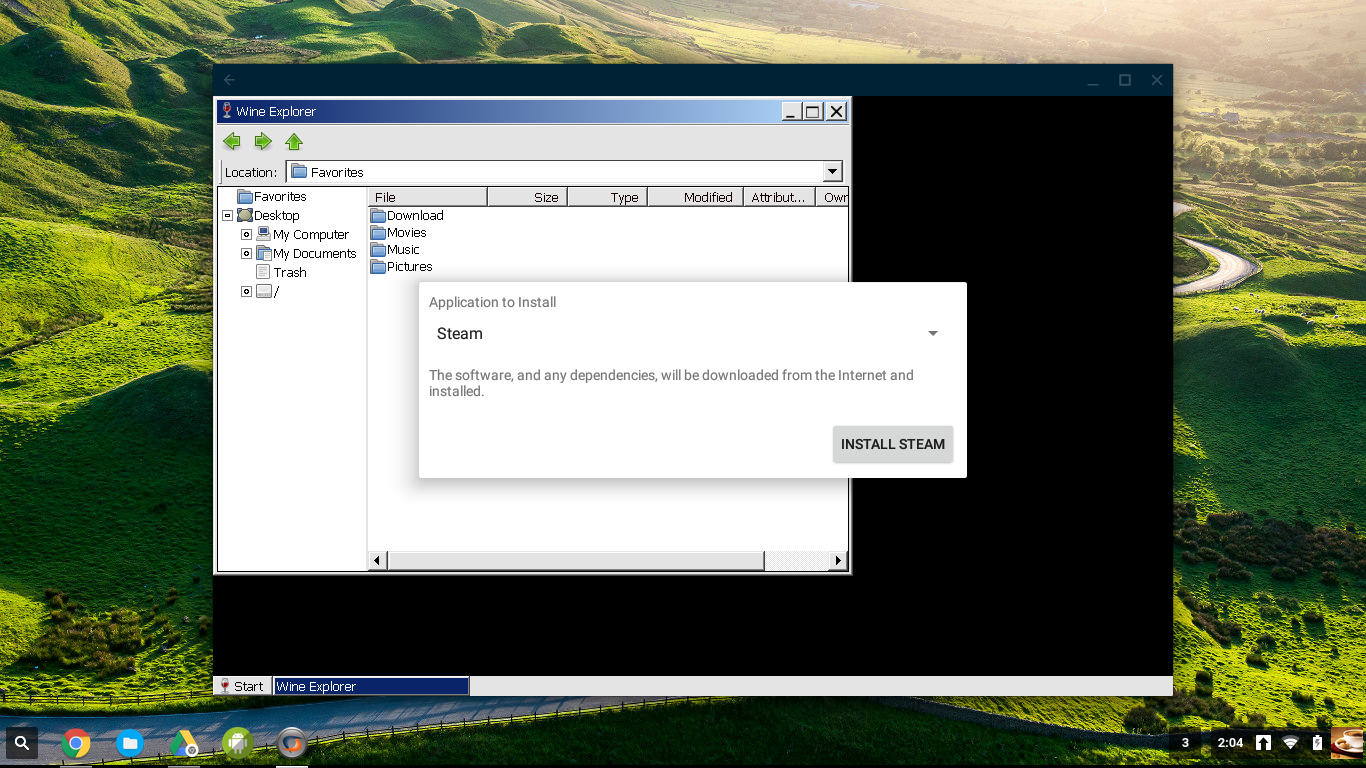
Task: Click the keyboard/upload tray icon beside the clock
Action: coord(1263,743)
